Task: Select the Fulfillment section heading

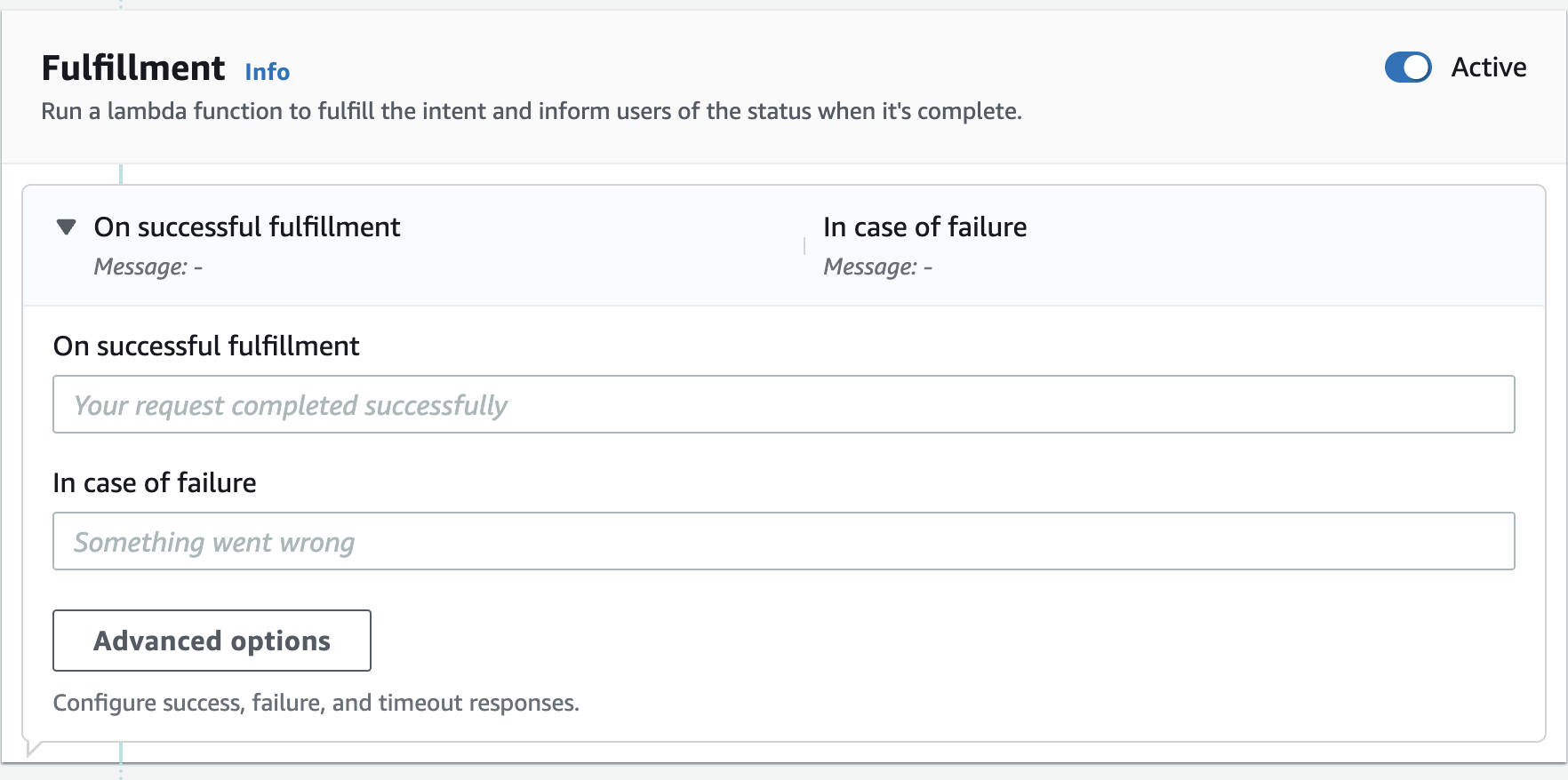Action: click(133, 68)
